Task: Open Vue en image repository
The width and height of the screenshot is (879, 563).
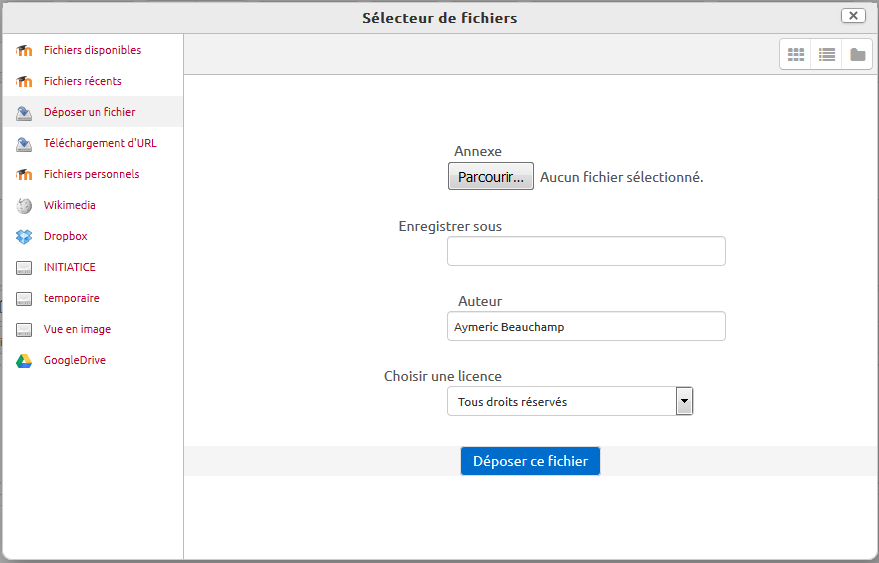Action: 77,329
